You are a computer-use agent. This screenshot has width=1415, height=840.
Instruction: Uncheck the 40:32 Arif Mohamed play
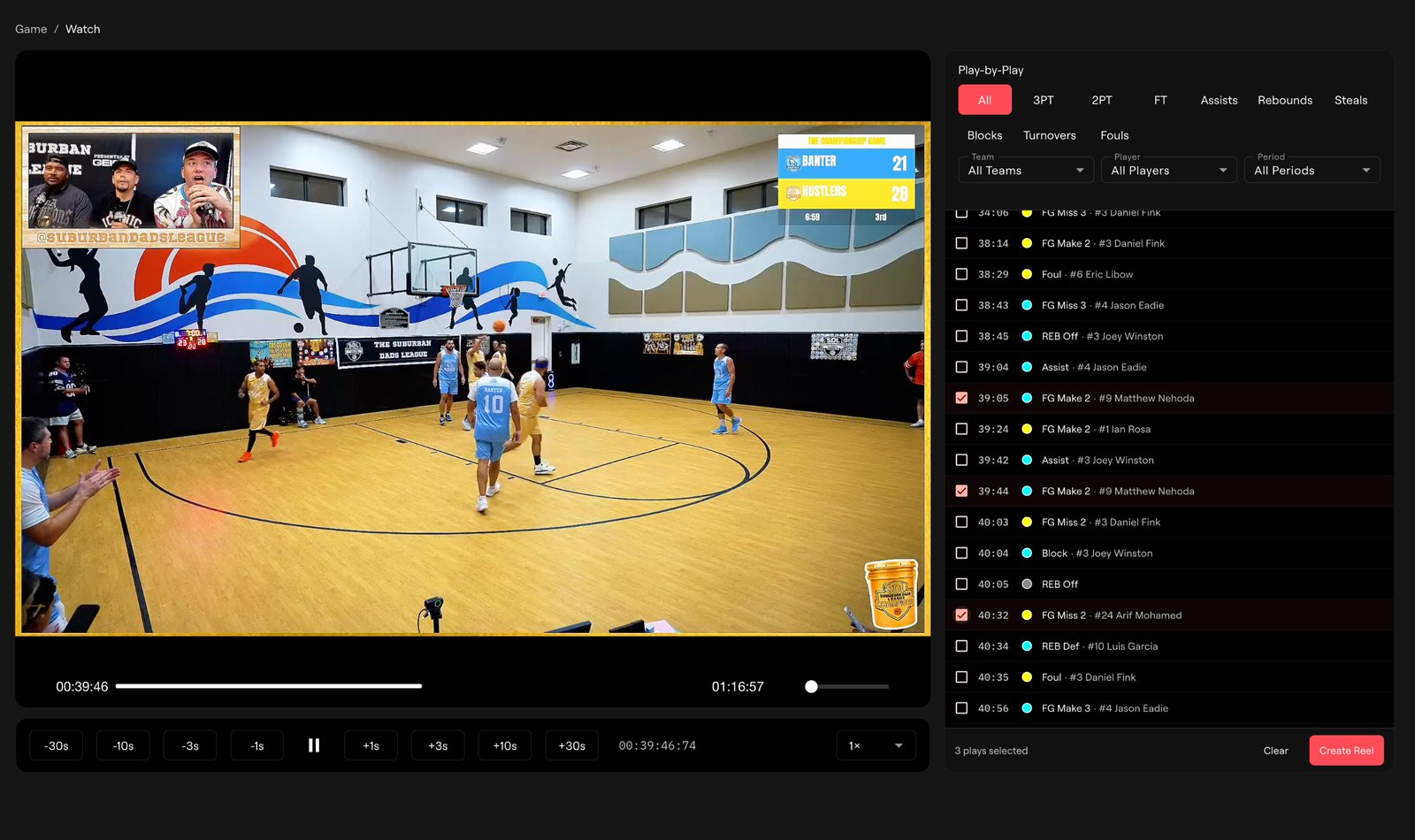tap(961, 615)
